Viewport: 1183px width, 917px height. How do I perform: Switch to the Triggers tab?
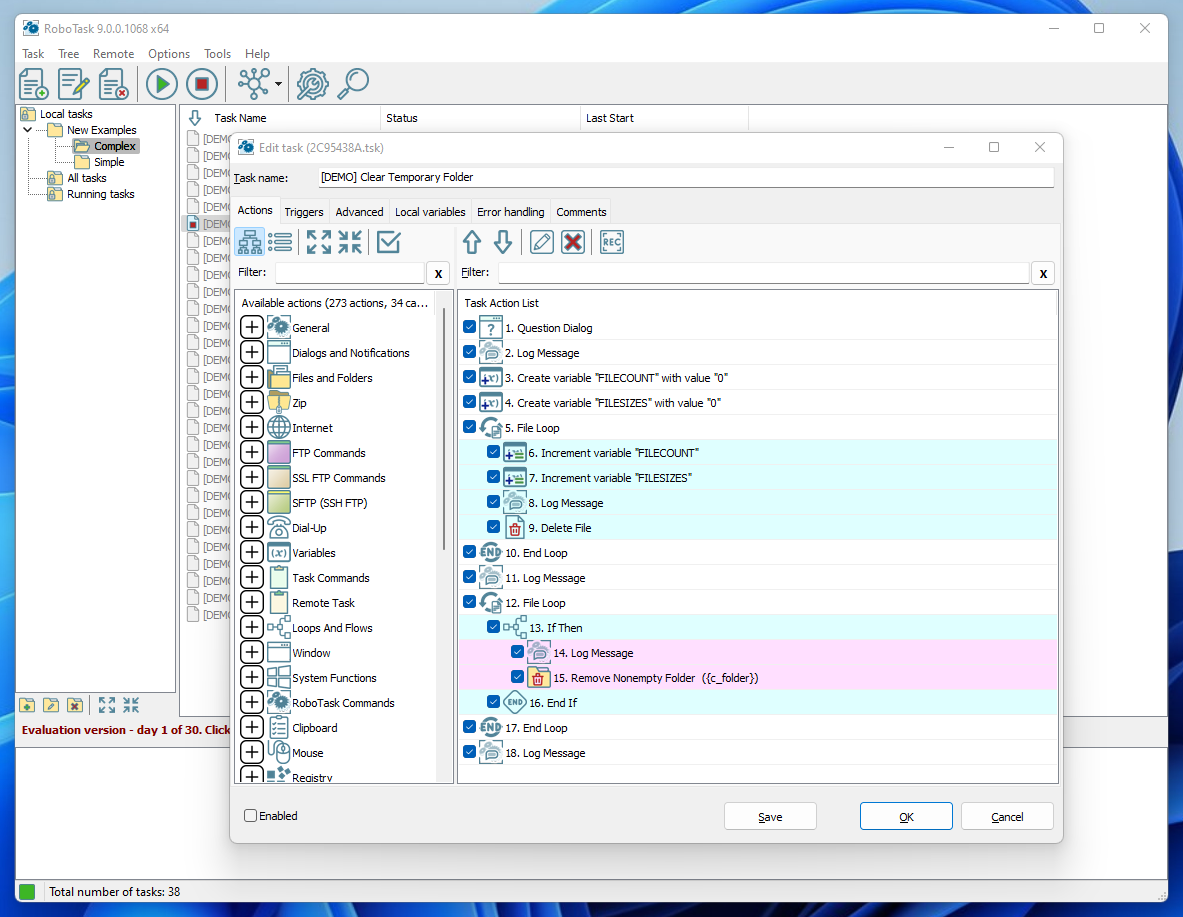[x=304, y=212]
